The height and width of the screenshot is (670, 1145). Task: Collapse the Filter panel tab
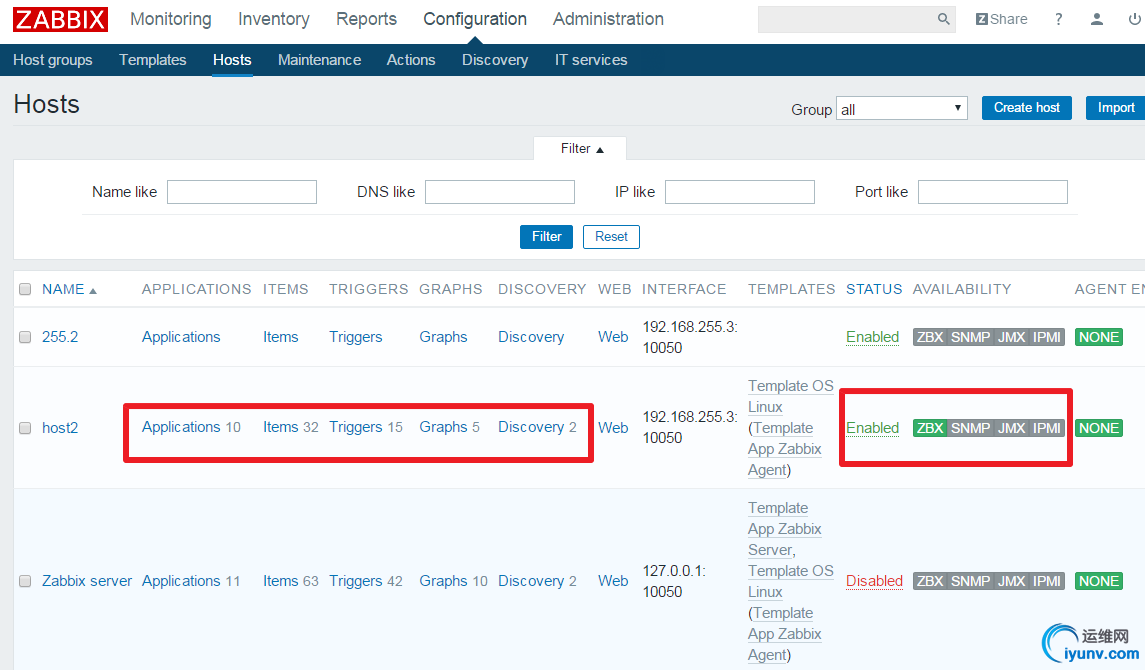click(581, 148)
